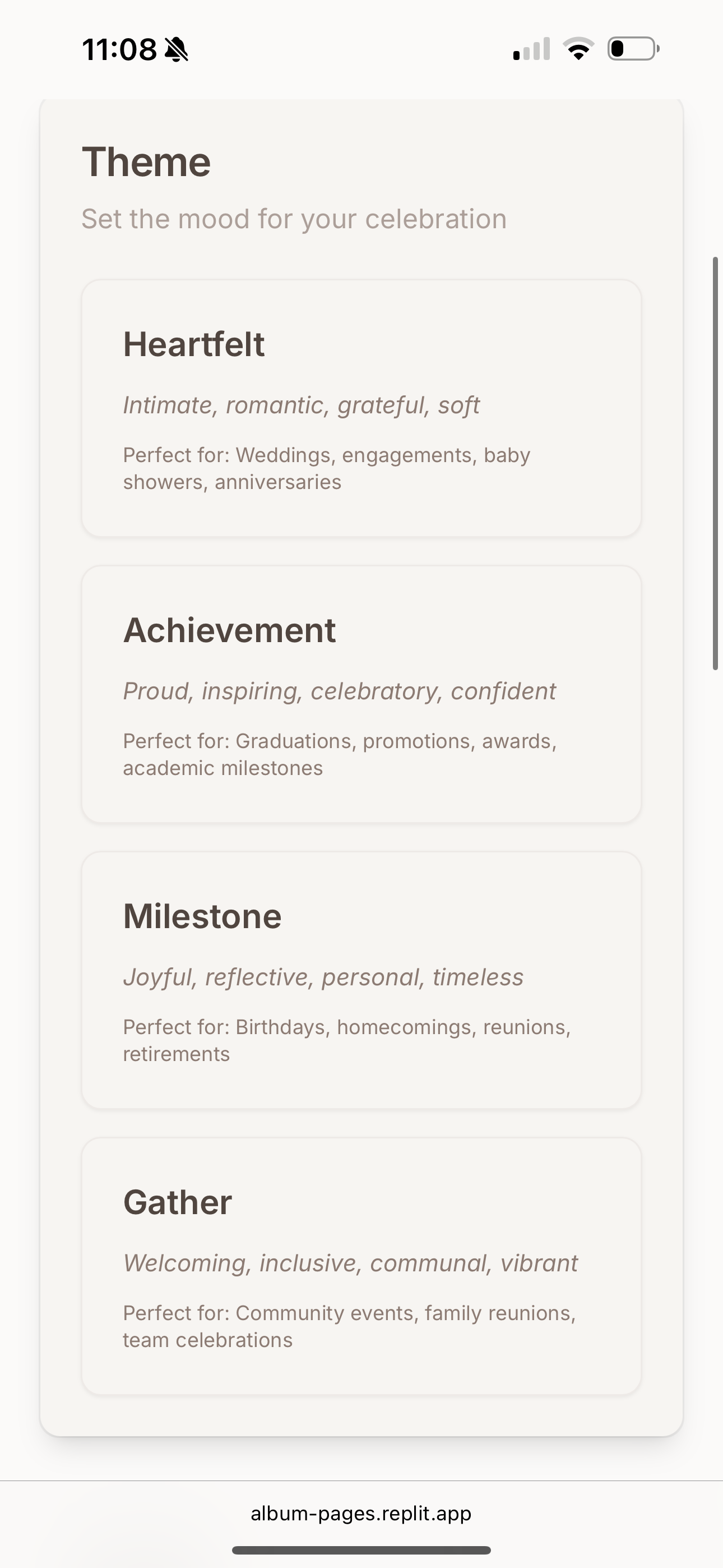This screenshot has height=1568, width=723.
Task: Click "Set the mood for your celebration" subtitle
Action: click(294, 219)
